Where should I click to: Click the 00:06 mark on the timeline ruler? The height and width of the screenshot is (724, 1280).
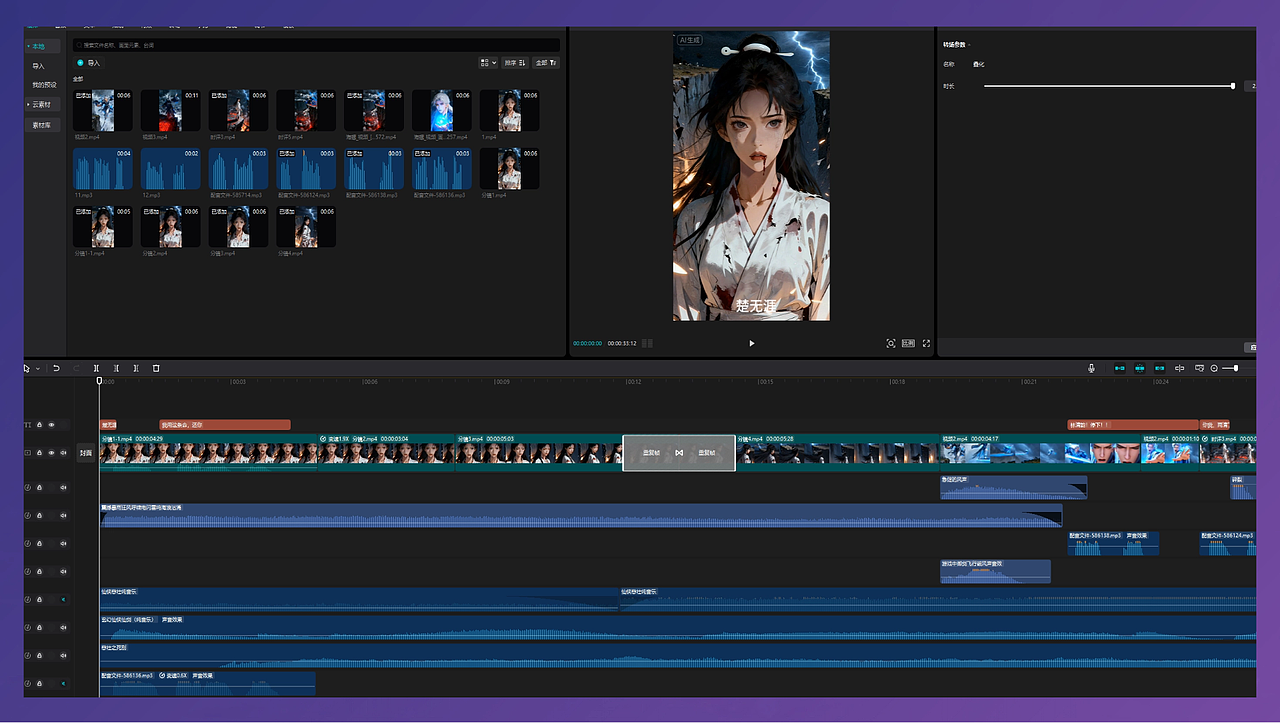[370, 382]
